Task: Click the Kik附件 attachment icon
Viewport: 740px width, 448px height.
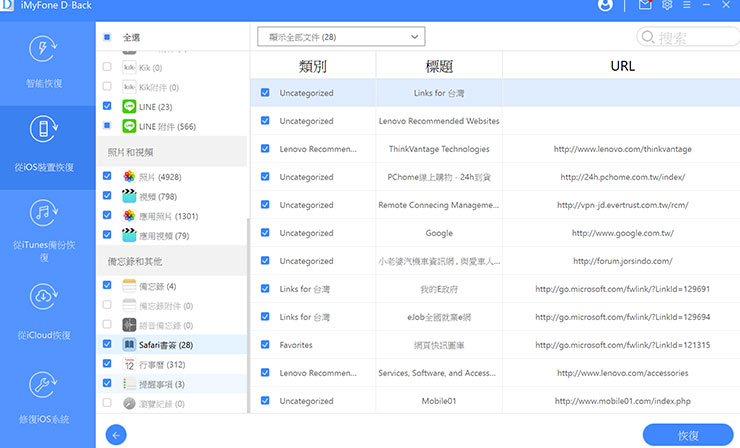Action: [x=129, y=87]
